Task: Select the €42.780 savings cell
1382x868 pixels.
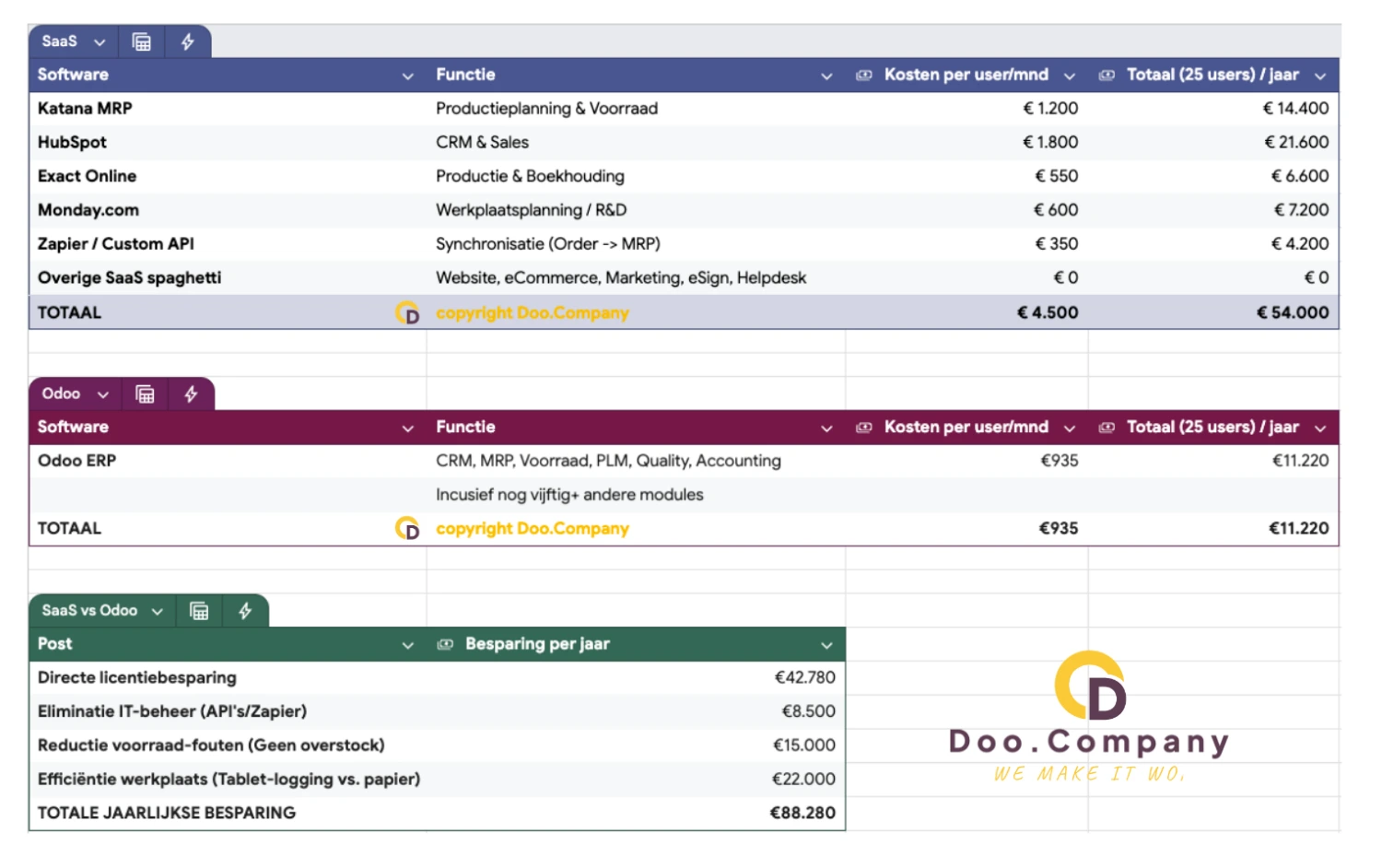Action: point(636,678)
